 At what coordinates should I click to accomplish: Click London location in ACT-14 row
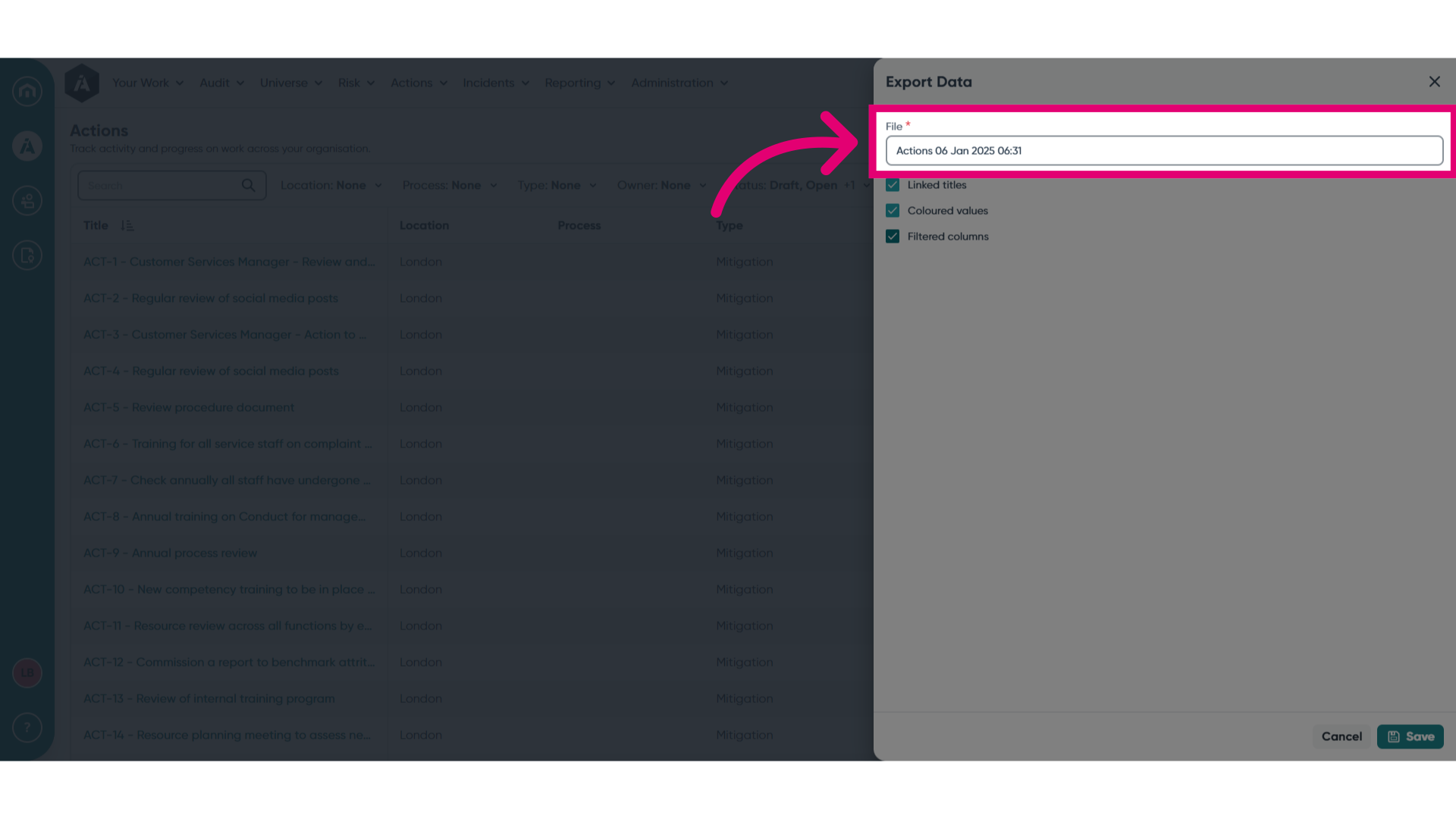(421, 735)
